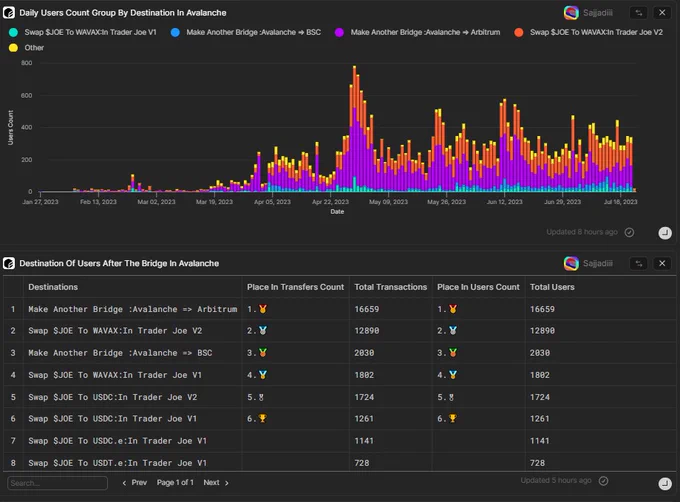Click in the table Search field
680x502 pixels.
[x=57, y=483]
